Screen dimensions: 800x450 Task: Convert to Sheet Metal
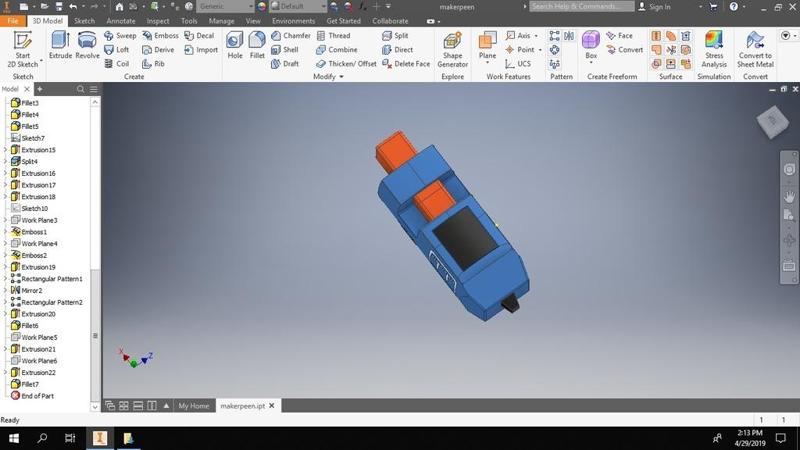[755, 49]
